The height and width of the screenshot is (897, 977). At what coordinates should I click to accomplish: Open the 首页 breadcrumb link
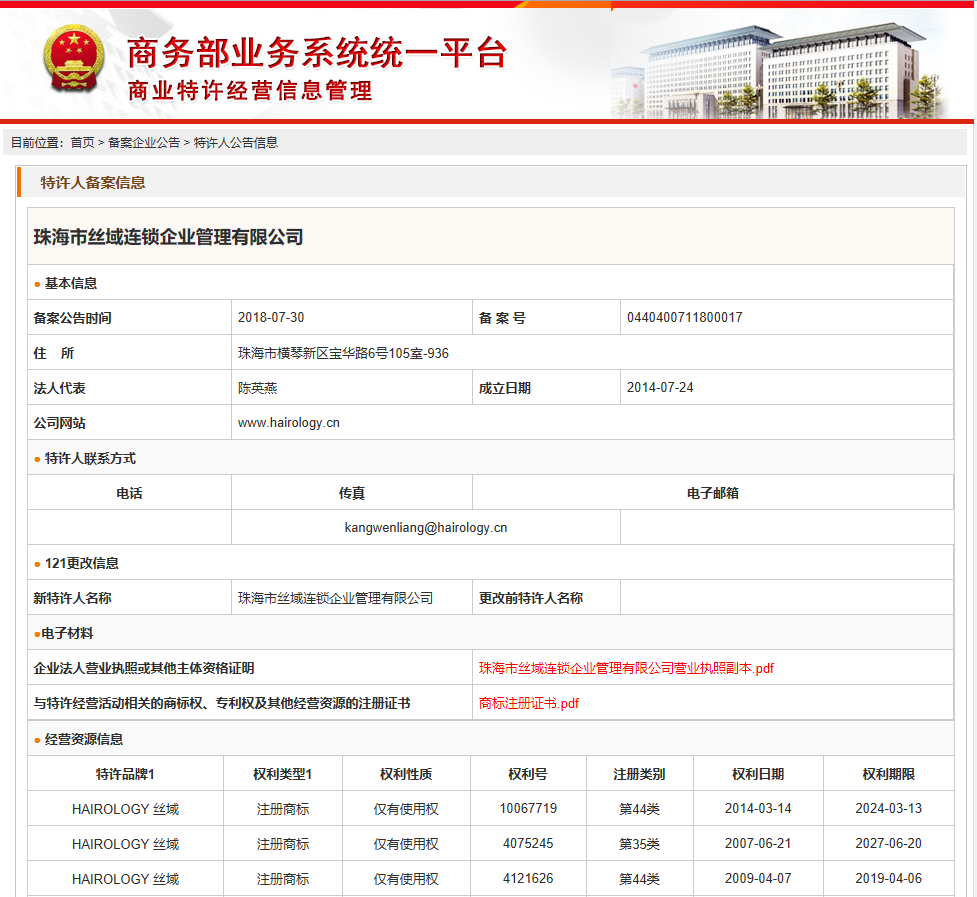pos(82,143)
